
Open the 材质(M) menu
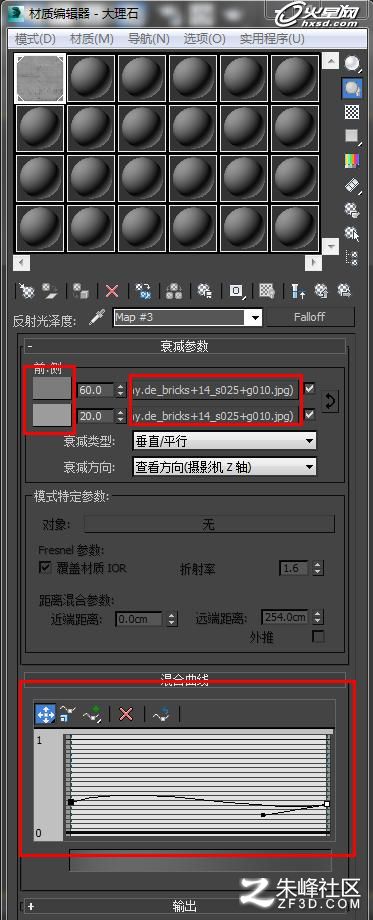[x=91, y=39]
